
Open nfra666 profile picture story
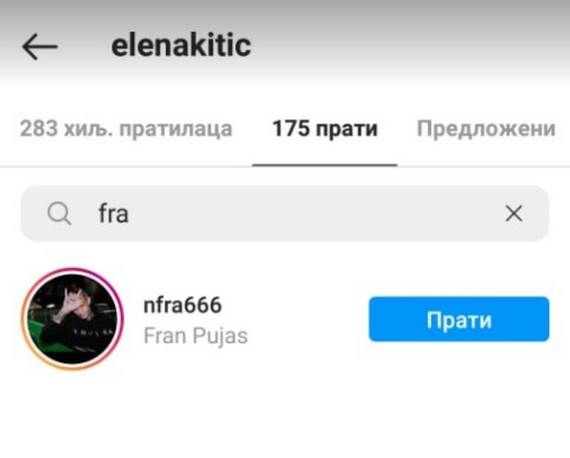click(x=73, y=319)
